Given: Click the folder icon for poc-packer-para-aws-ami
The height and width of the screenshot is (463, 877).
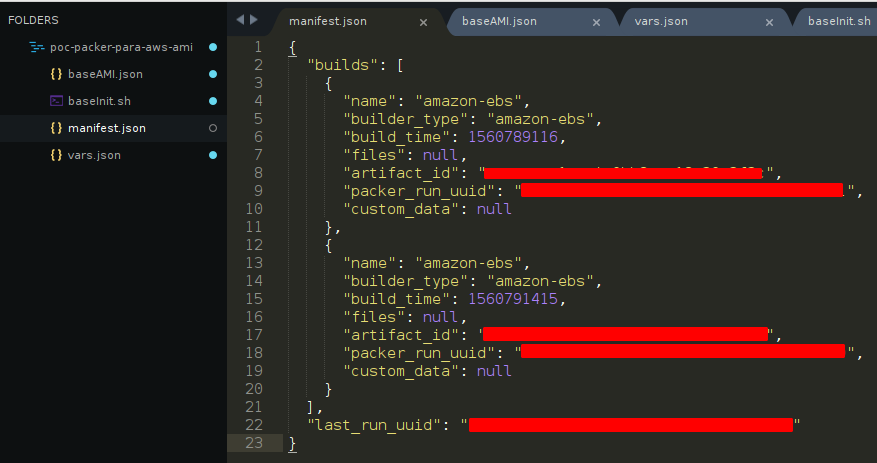Looking at the screenshot, I should (x=38, y=47).
